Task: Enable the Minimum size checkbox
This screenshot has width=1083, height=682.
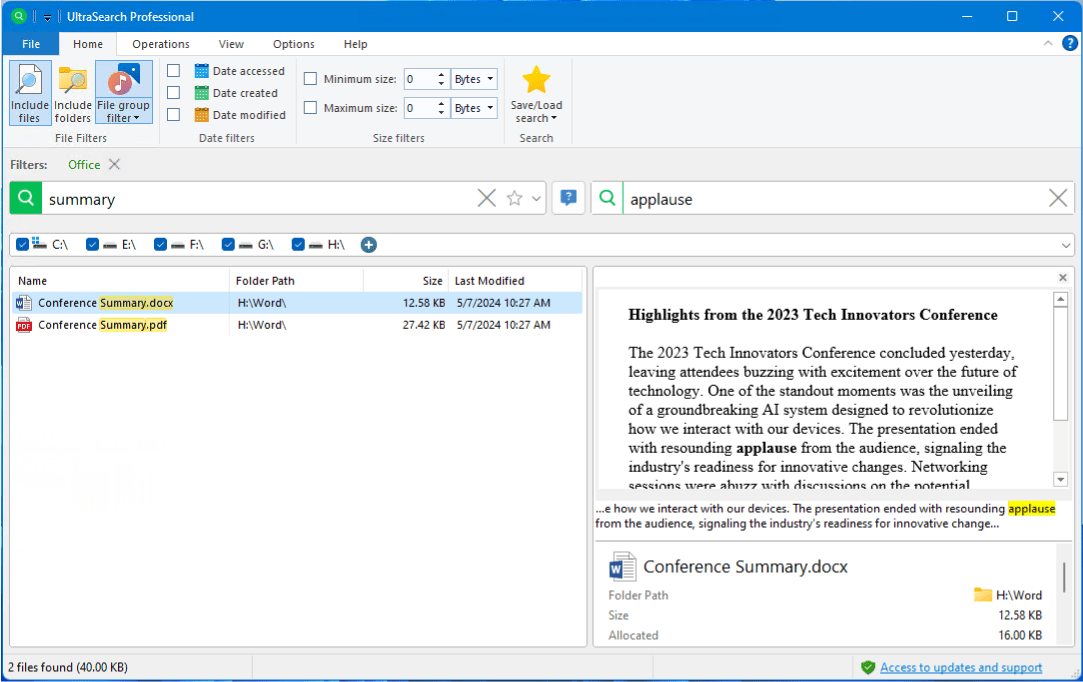Action: [x=310, y=79]
